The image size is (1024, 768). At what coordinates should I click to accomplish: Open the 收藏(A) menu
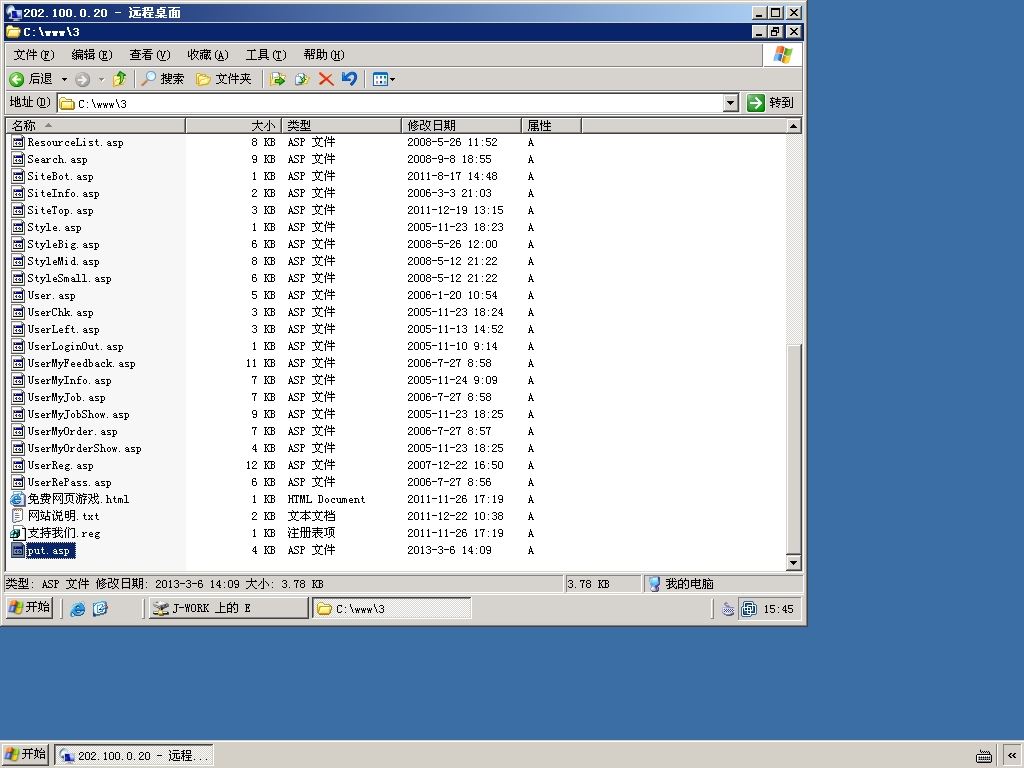(208, 55)
